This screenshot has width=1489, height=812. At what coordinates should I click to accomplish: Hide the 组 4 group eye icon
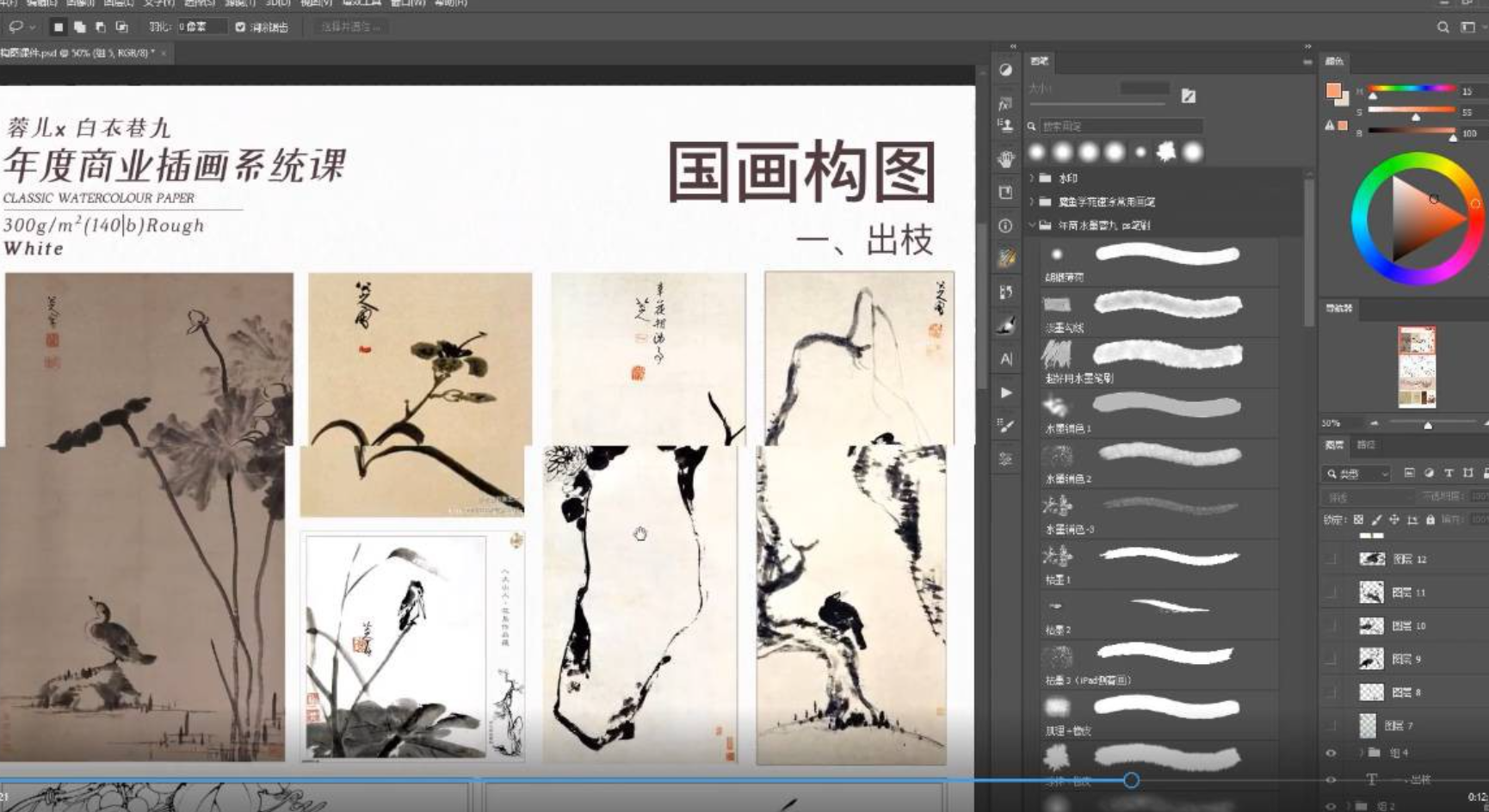[1331, 753]
